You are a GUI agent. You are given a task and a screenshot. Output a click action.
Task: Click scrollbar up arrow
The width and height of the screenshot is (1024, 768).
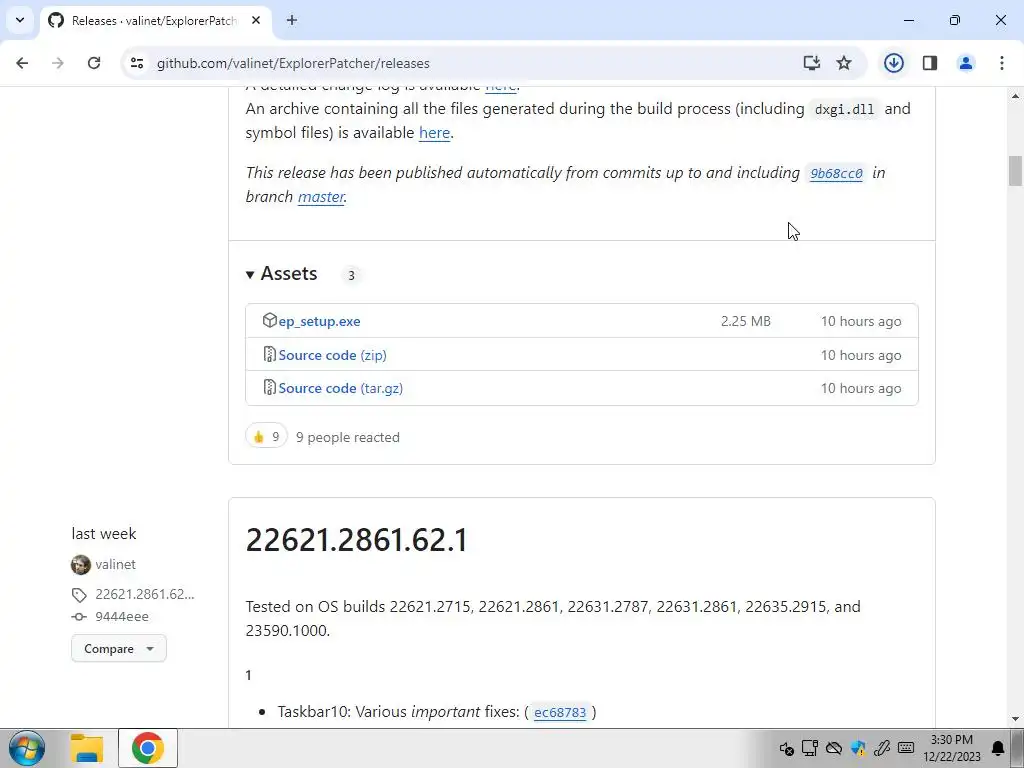(1015, 96)
